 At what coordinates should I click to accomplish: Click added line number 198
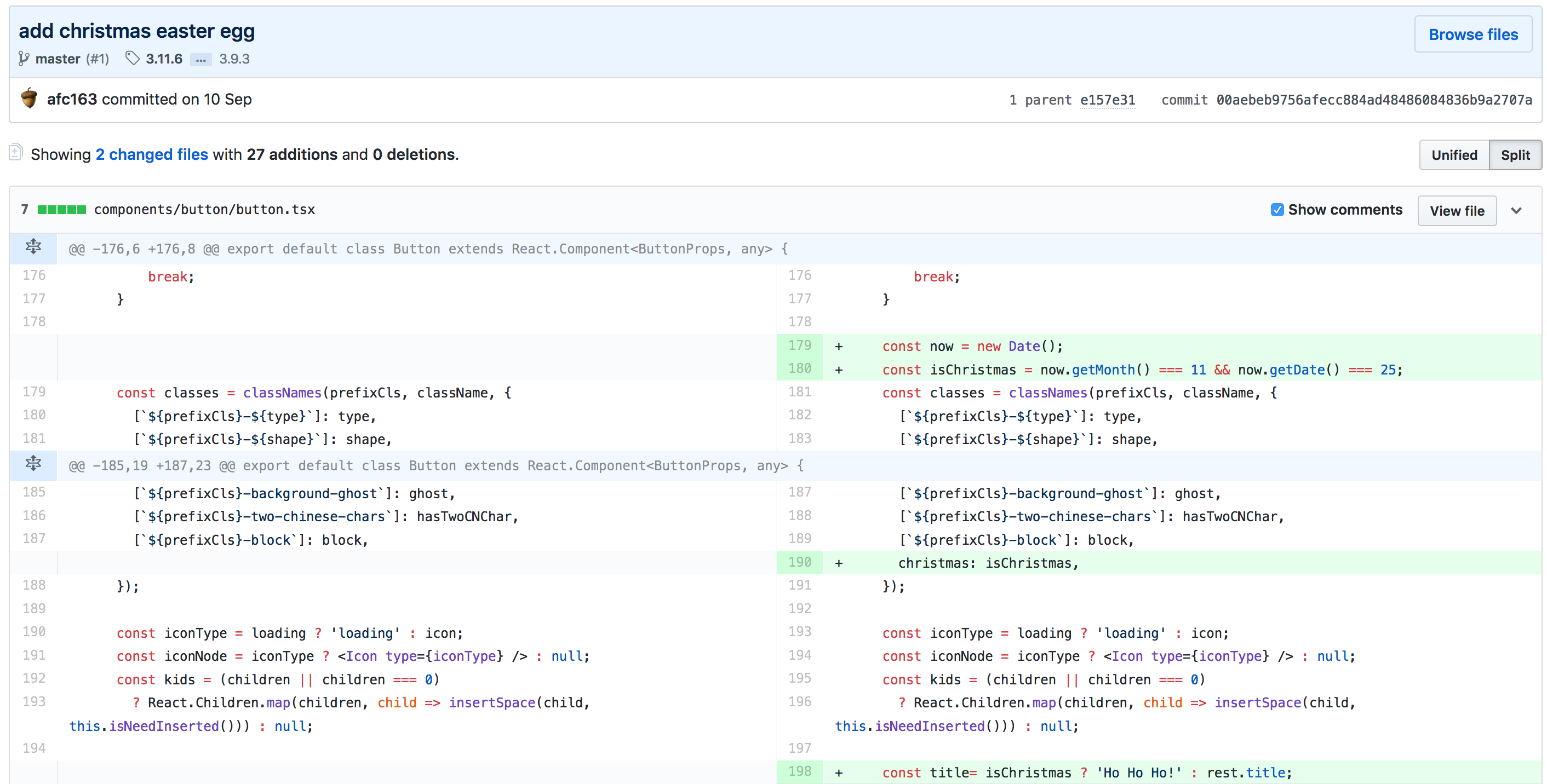point(799,771)
